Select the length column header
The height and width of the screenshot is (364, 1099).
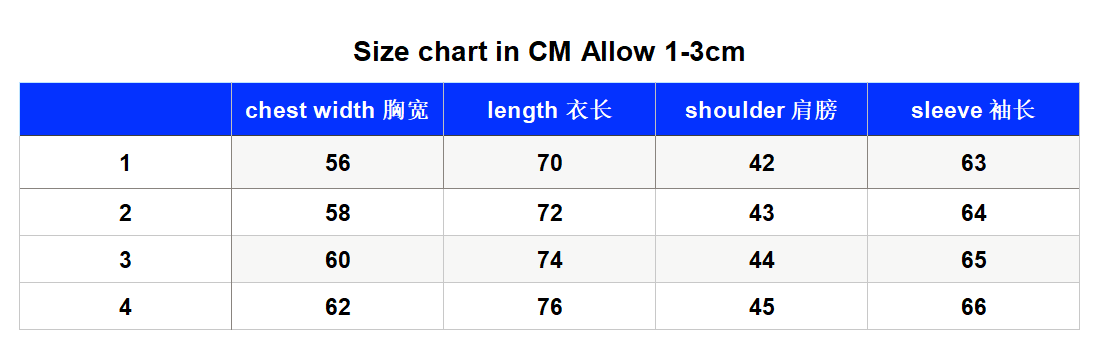click(x=550, y=110)
